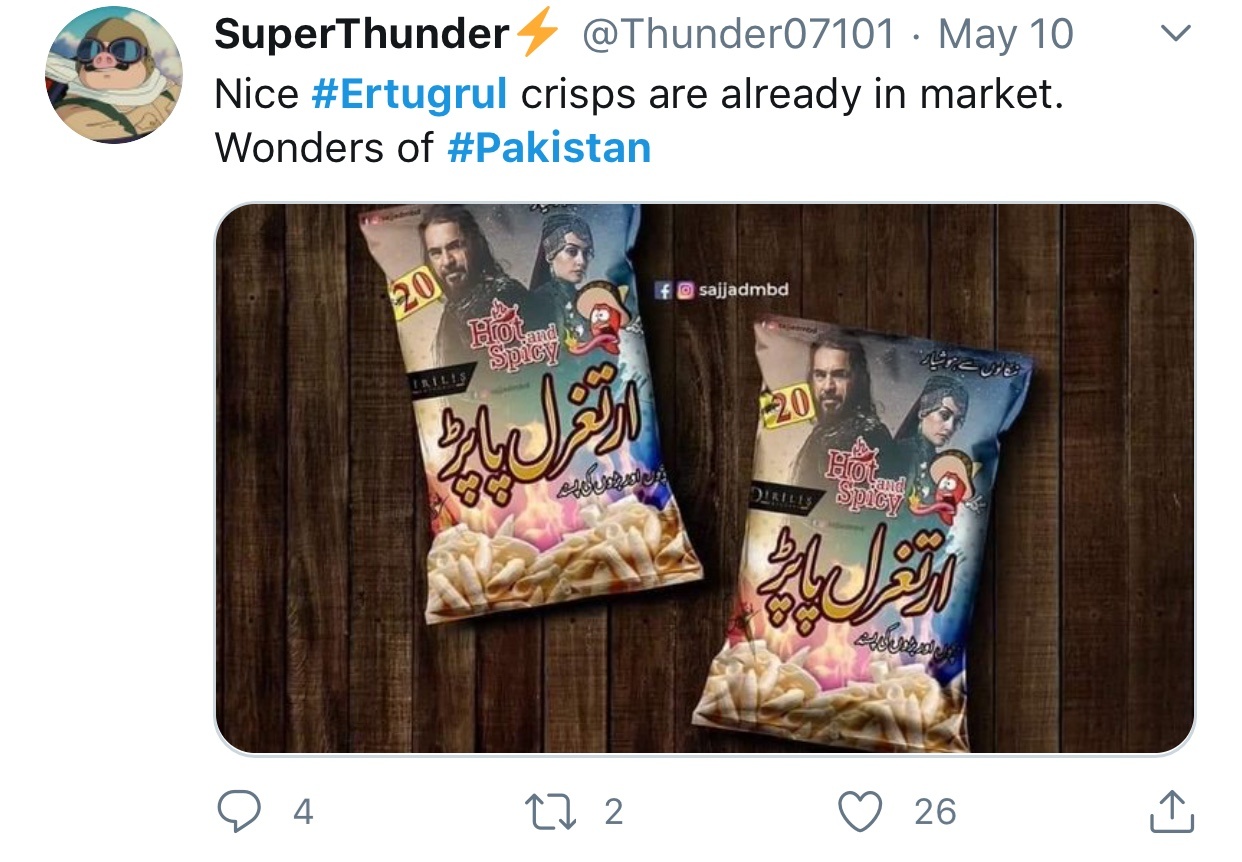Open SuperThunder's profile avatar picture
1242x862 pixels.
click(114, 75)
